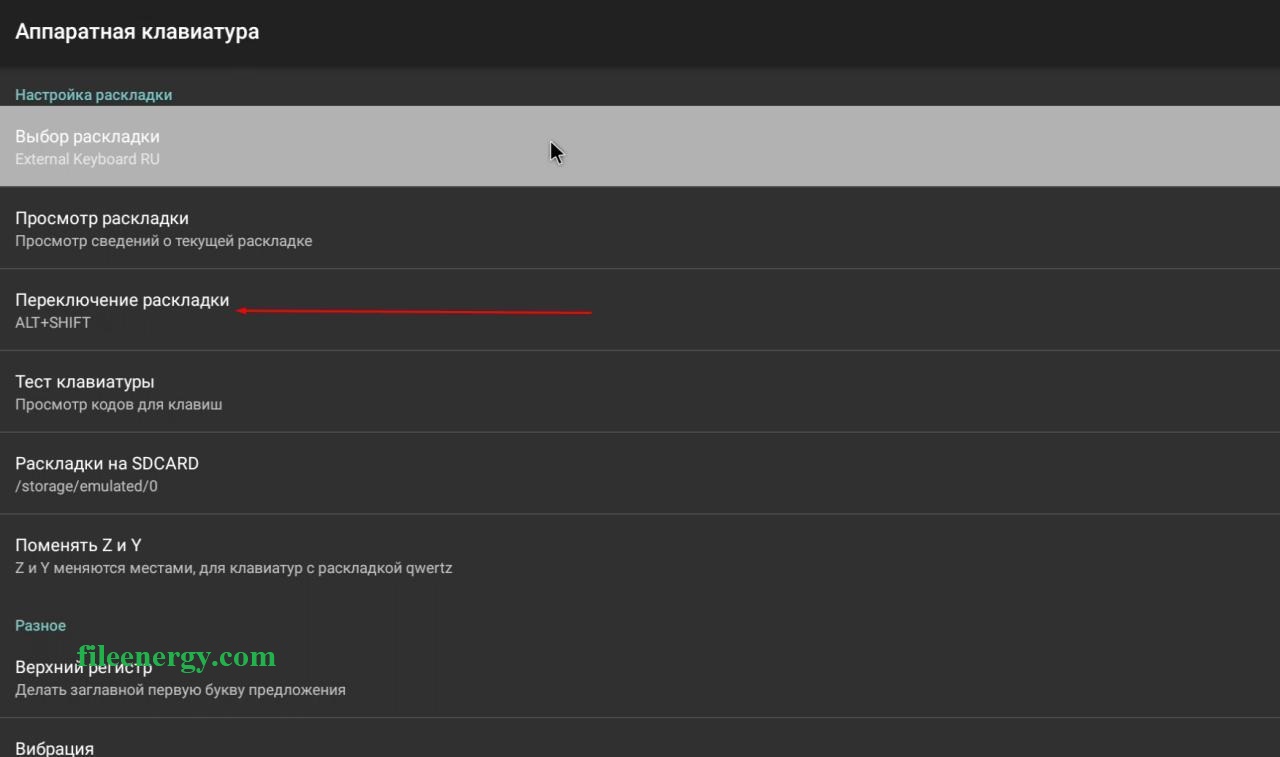
Task: Toggle the Вибрация setting
Action: click(640, 738)
